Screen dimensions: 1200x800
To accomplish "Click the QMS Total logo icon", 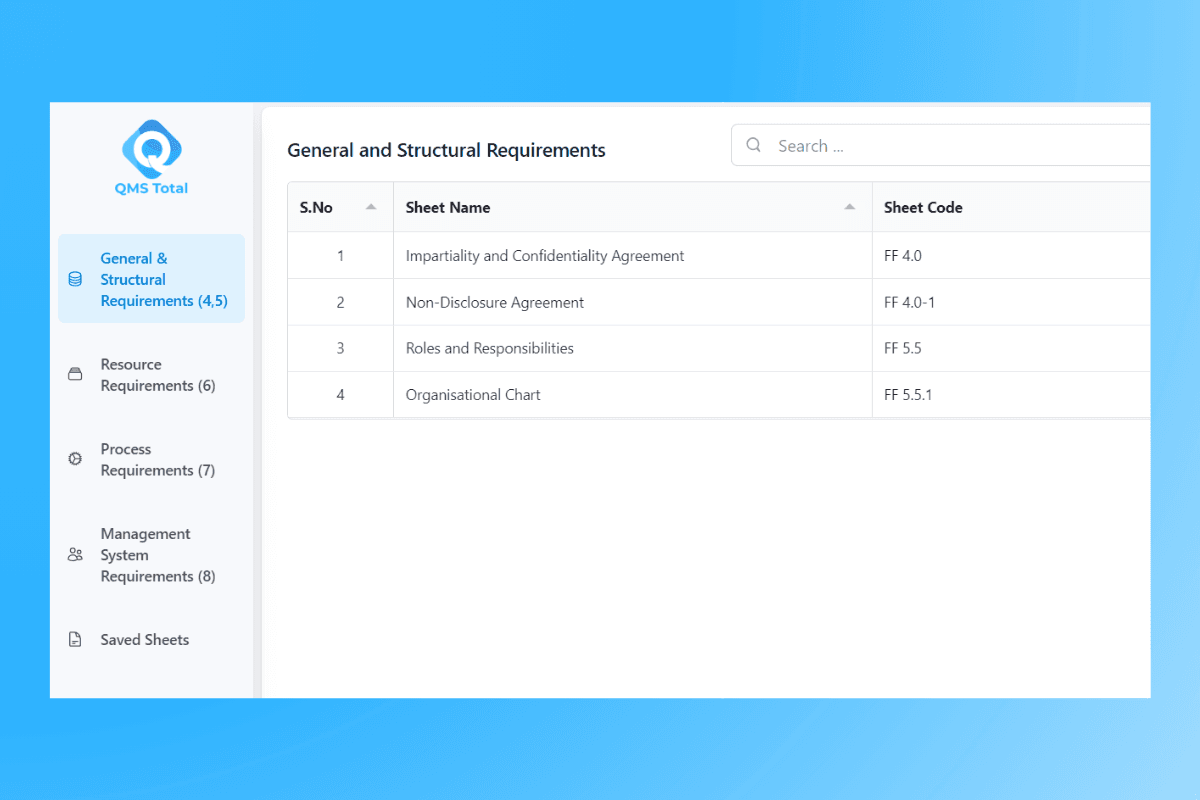I will [151, 148].
